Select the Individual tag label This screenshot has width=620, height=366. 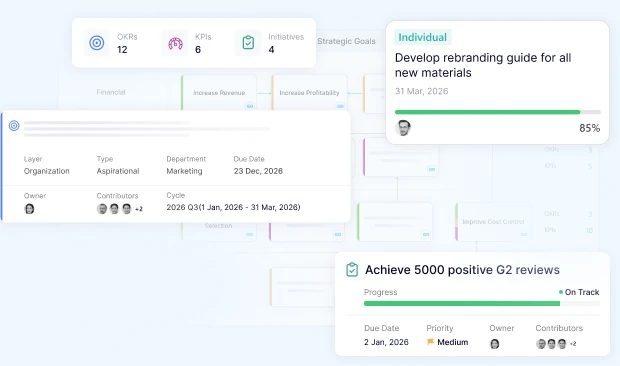point(422,37)
